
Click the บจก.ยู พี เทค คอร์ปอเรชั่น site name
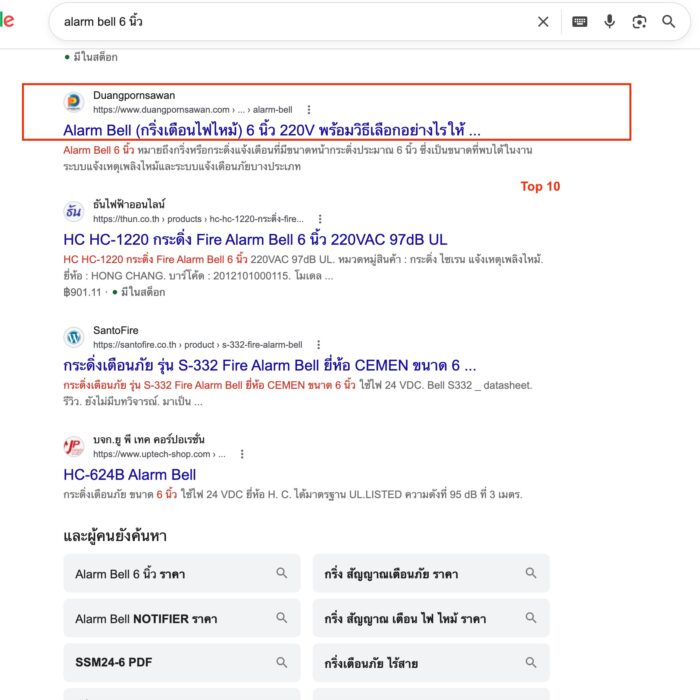(149, 440)
